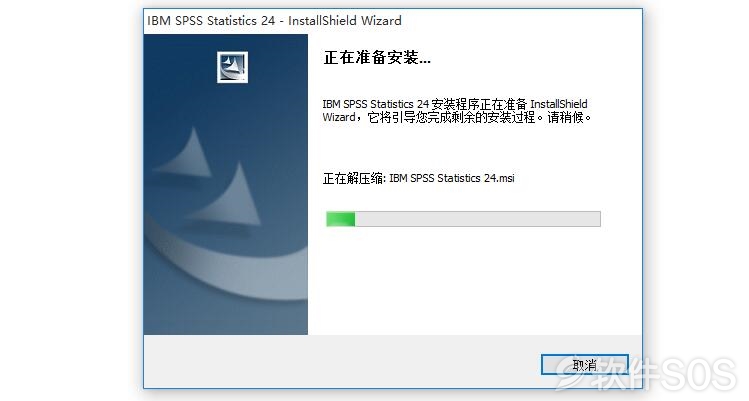Cancel the installation with the 取消 button
This screenshot has width=749, height=401.
[585, 365]
